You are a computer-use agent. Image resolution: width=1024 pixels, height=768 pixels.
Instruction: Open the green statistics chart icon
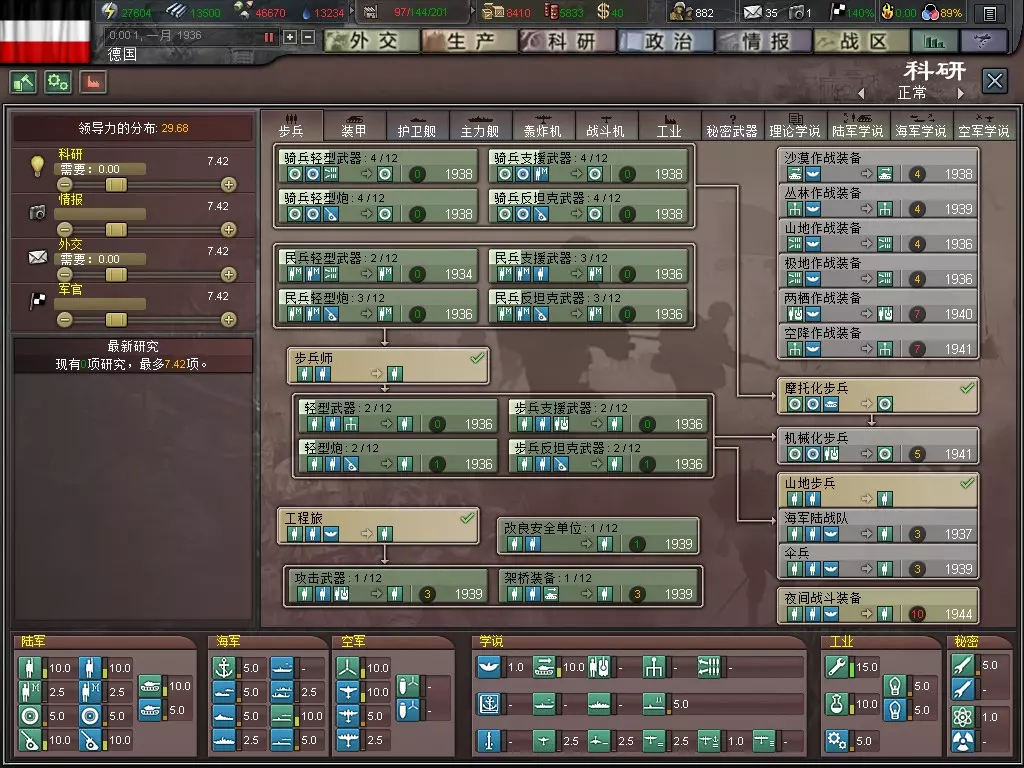pyautogui.click(x=935, y=41)
